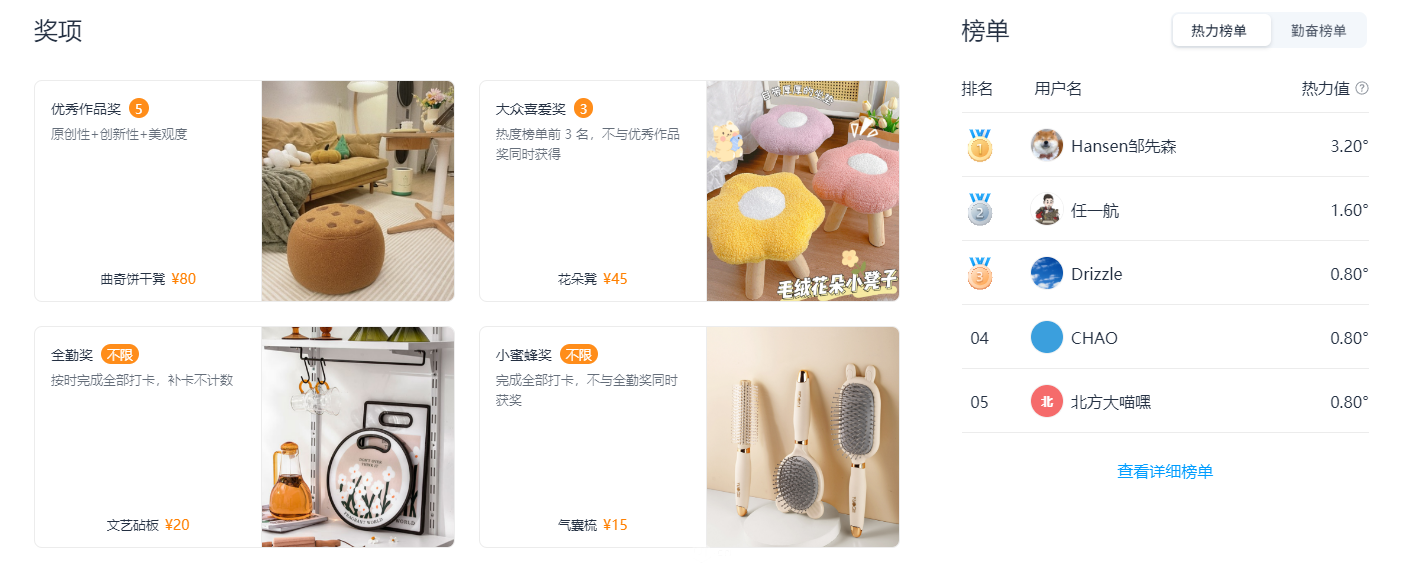Click the gold first-place medal icon
Image resolution: width=1425 pixels, height=568 pixels.
point(980,145)
